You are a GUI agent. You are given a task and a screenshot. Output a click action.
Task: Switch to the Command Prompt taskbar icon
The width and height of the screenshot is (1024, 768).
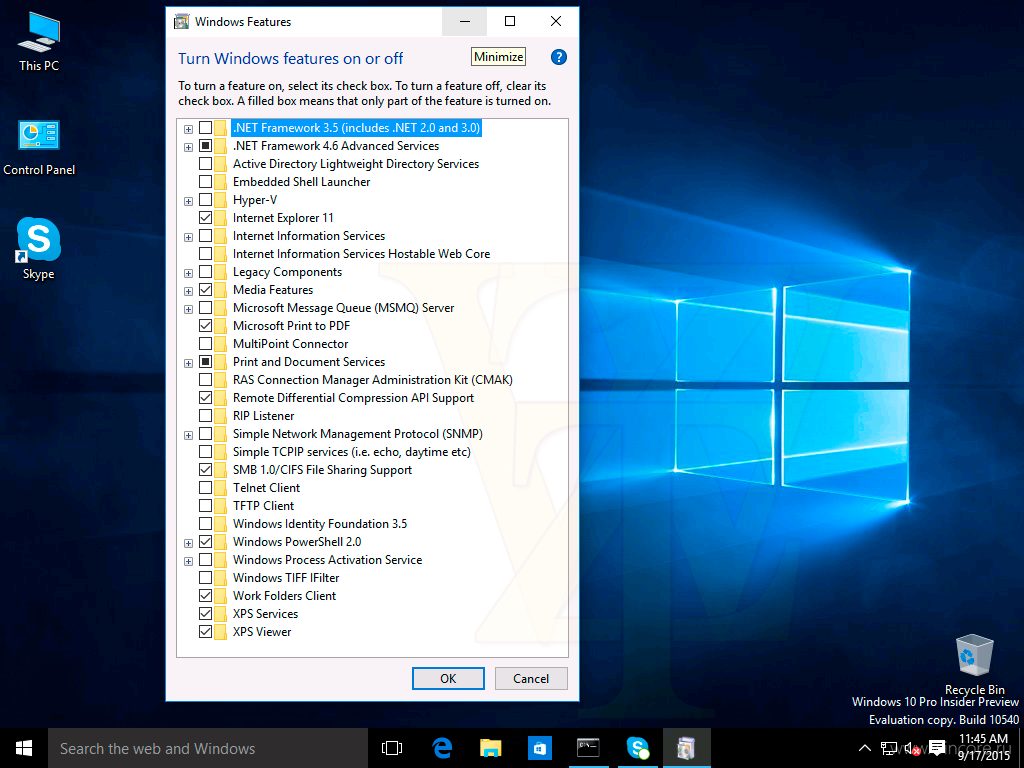(x=588, y=748)
